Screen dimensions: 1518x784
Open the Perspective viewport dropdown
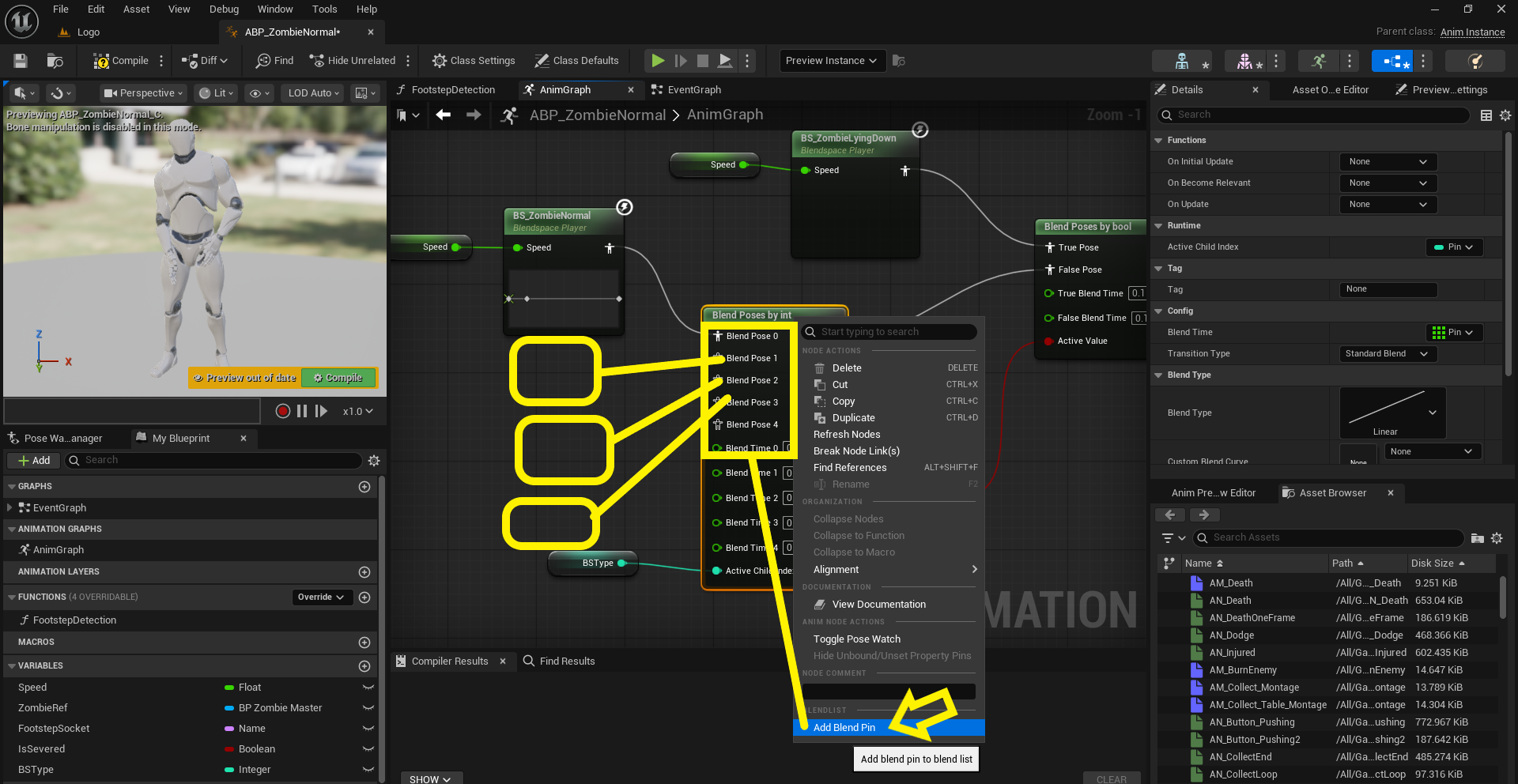[143, 93]
